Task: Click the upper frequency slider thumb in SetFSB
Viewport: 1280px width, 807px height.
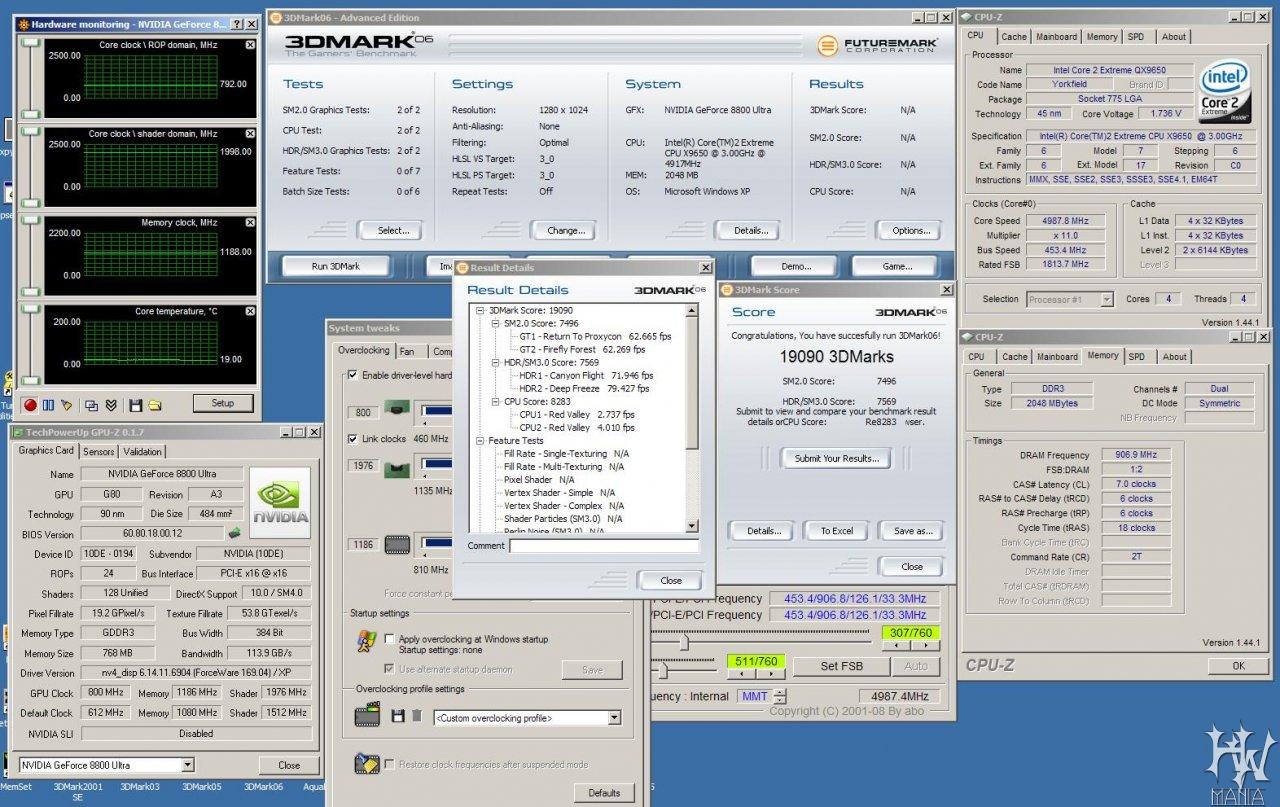Action: (684, 643)
